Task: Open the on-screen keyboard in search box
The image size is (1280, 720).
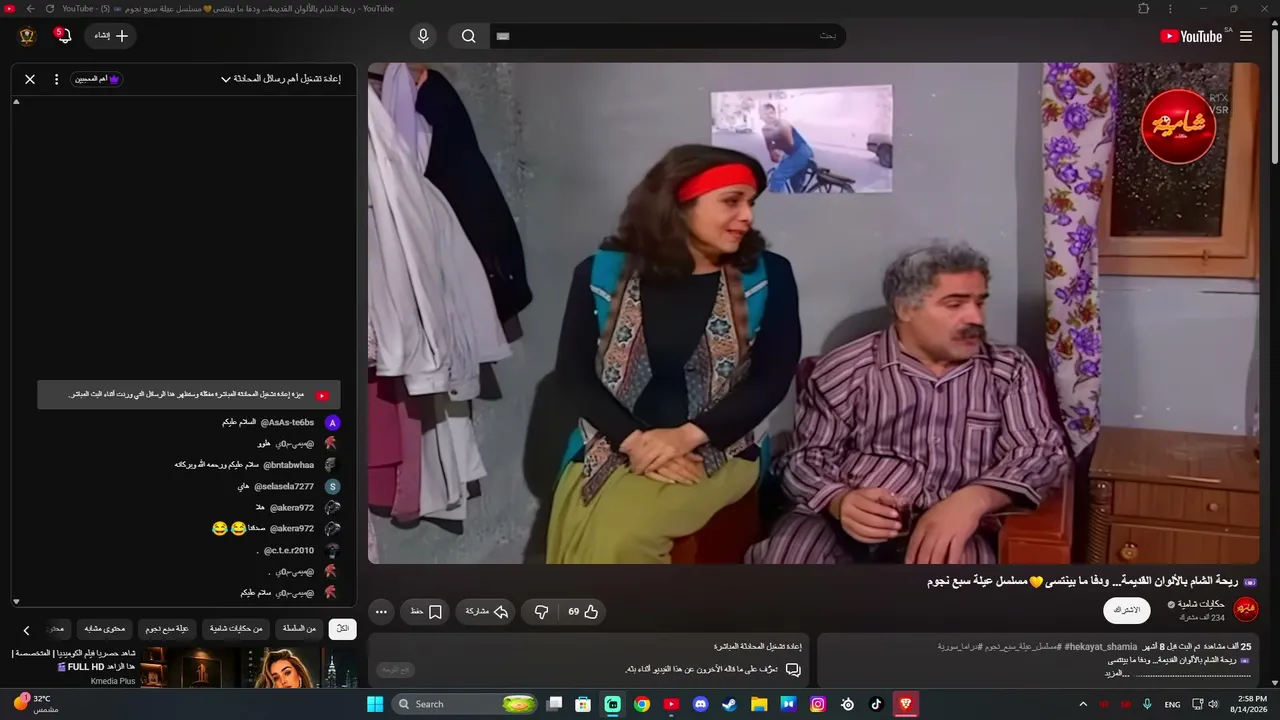Action: point(503,36)
